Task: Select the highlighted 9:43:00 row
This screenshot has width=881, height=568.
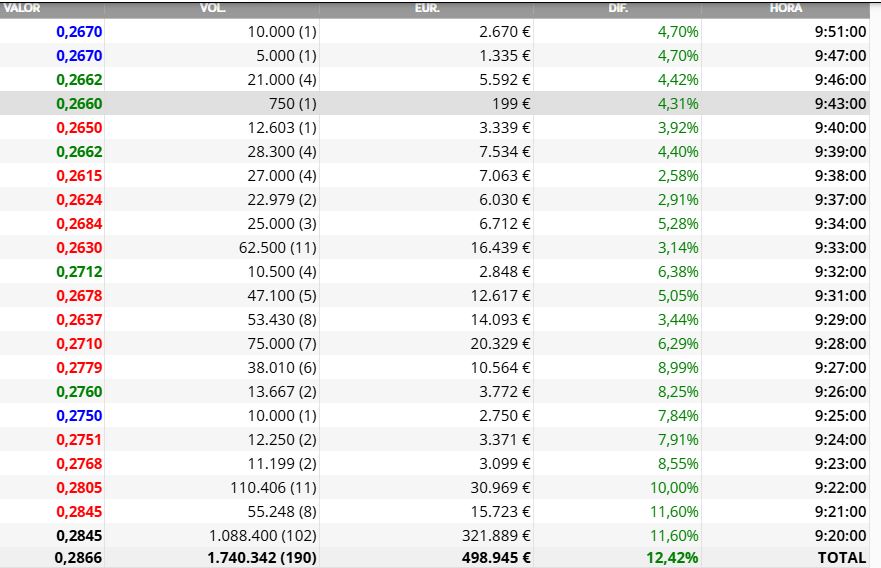Action: pyautogui.click(x=434, y=103)
